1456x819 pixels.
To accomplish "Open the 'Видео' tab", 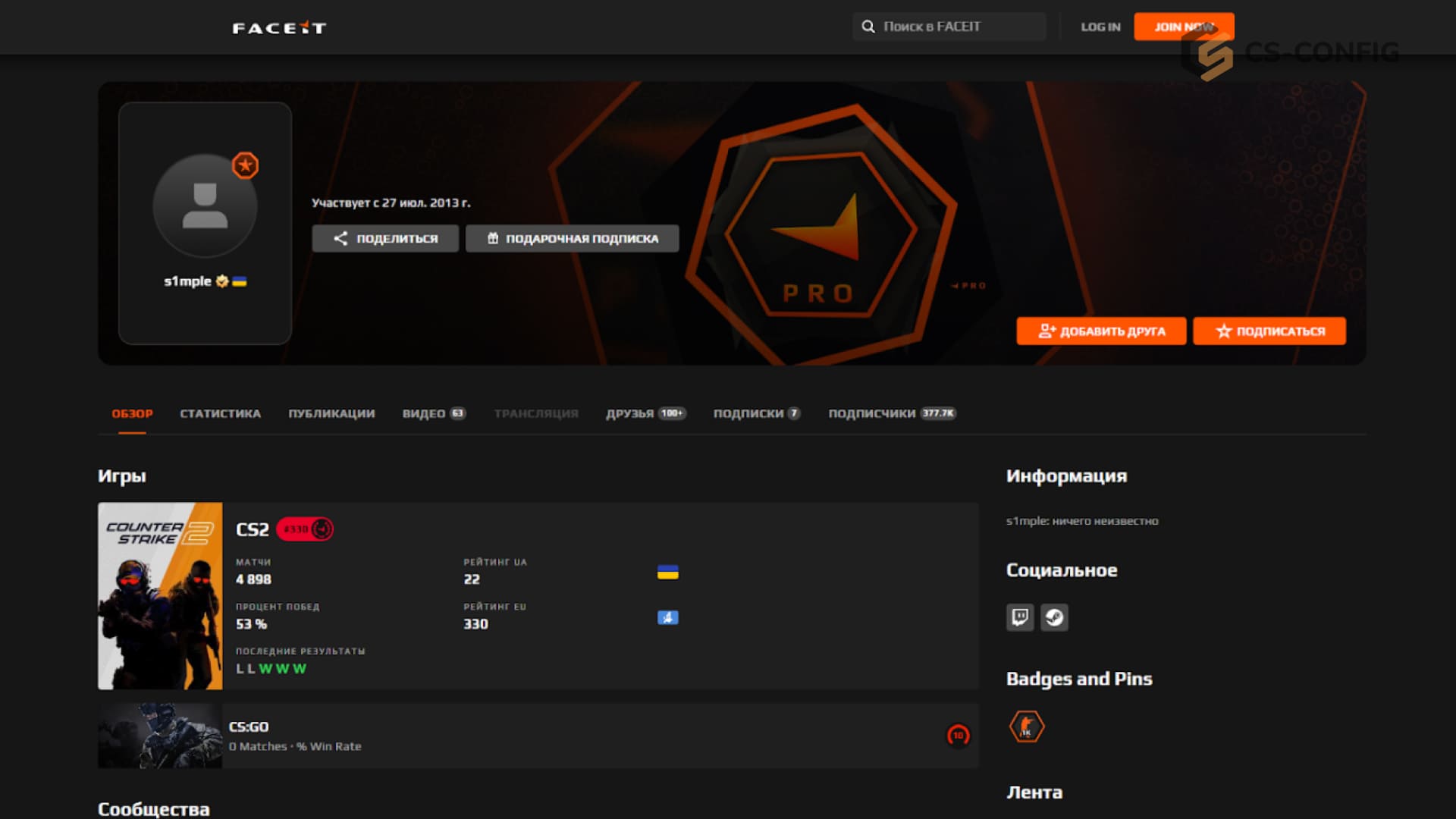I will pyautogui.click(x=434, y=413).
